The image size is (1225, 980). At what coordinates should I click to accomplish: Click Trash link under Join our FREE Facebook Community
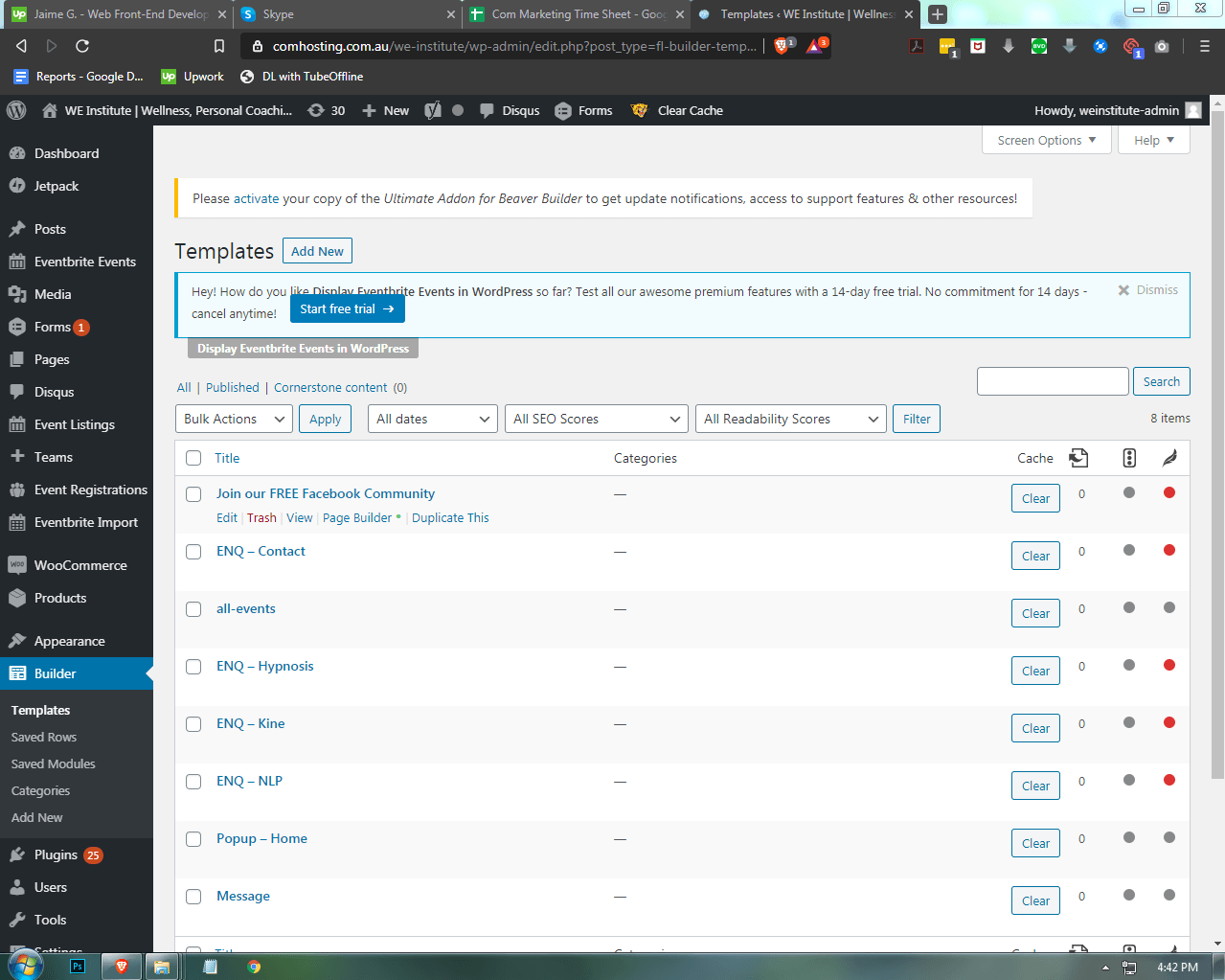click(261, 517)
